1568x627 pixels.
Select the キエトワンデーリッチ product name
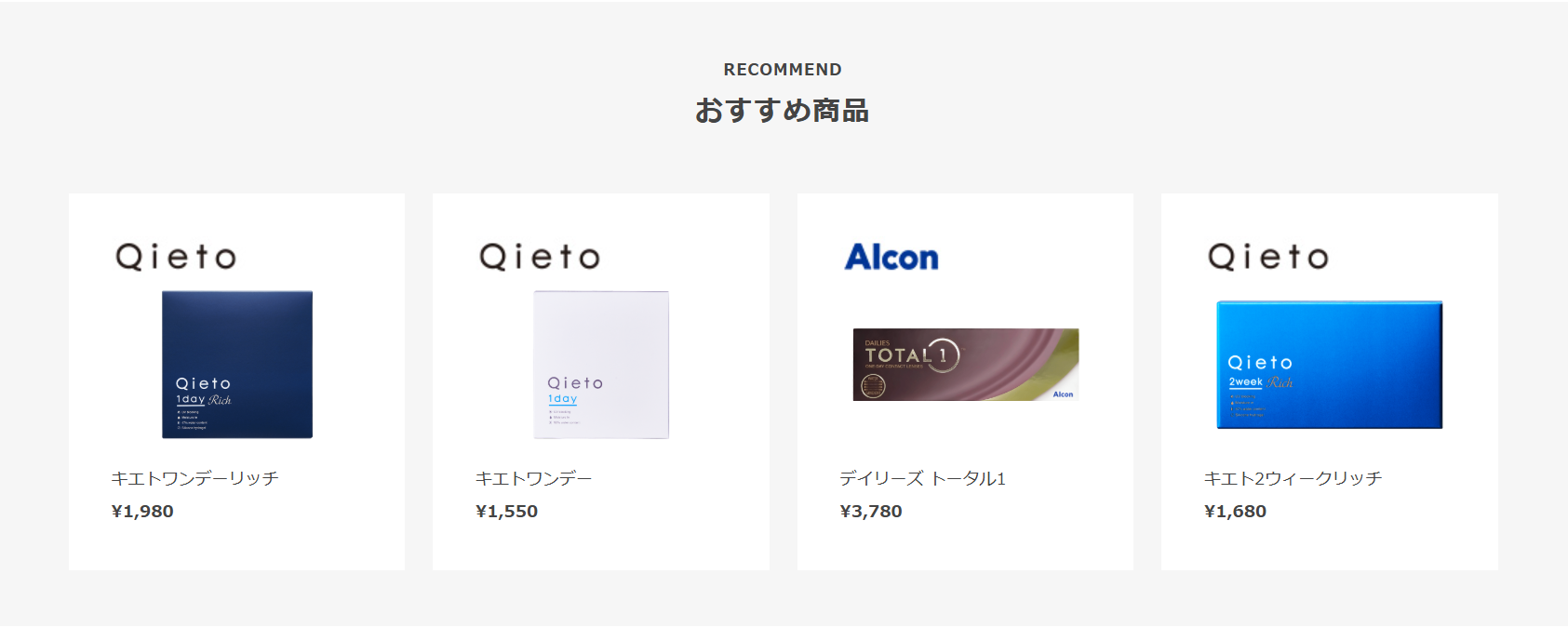point(194,478)
